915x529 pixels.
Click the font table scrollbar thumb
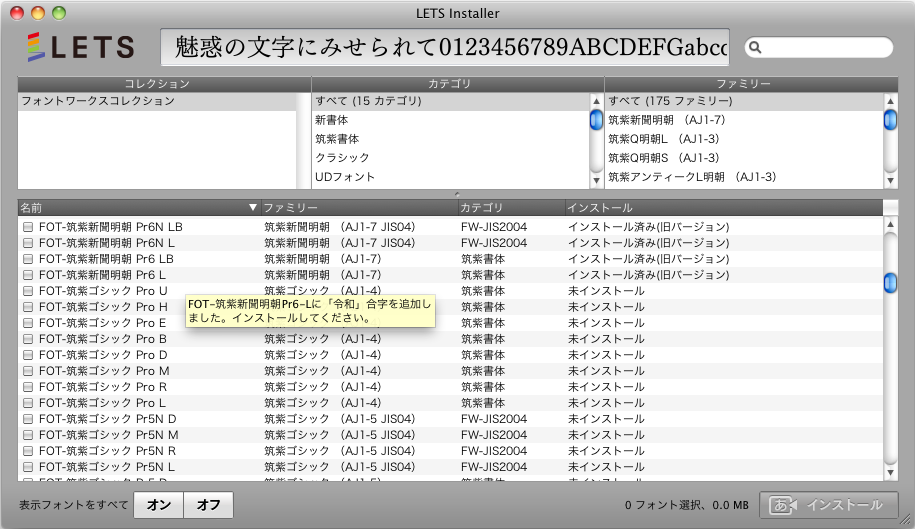(890, 283)
